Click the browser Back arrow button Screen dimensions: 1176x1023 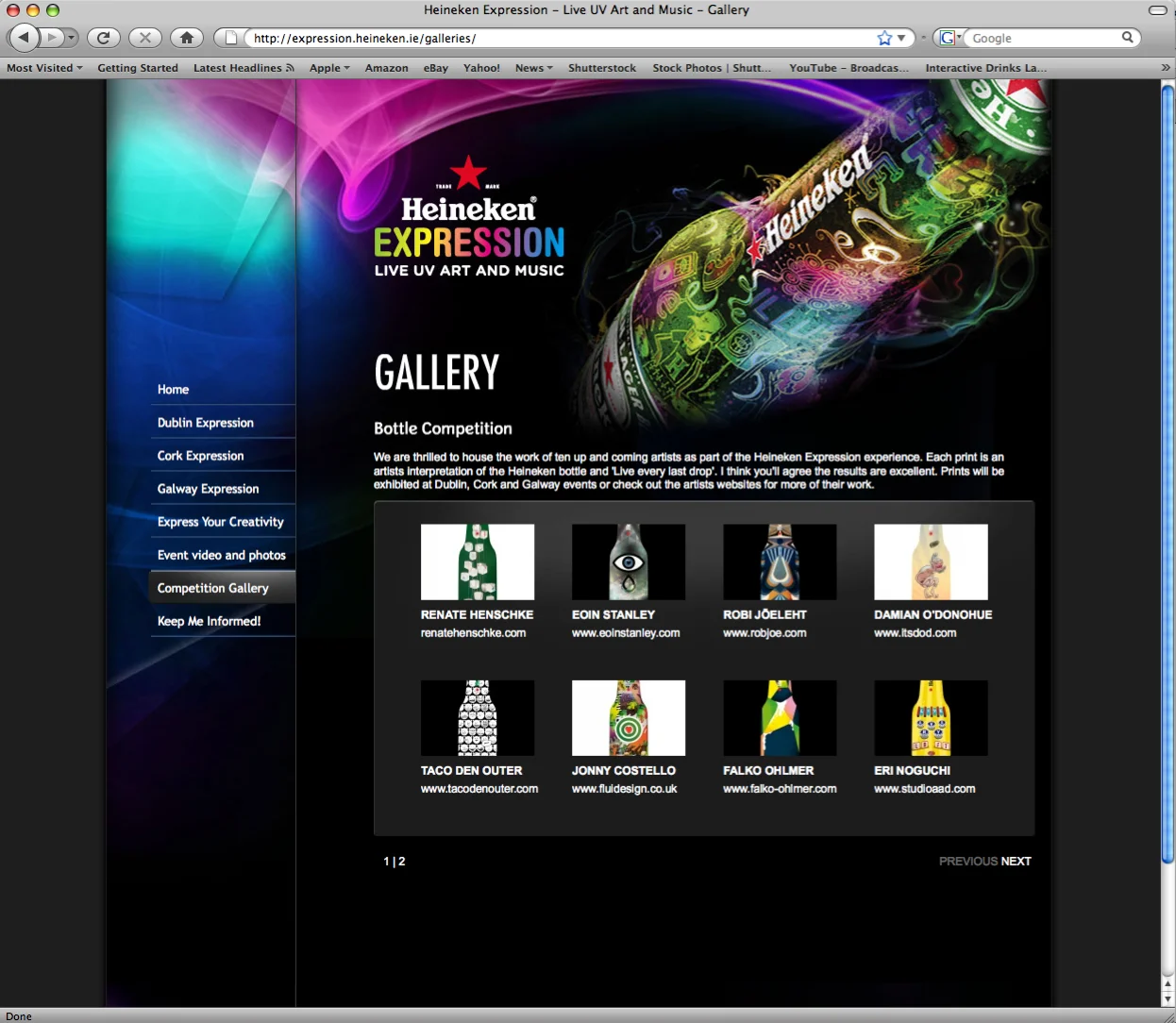pos(24,38)
